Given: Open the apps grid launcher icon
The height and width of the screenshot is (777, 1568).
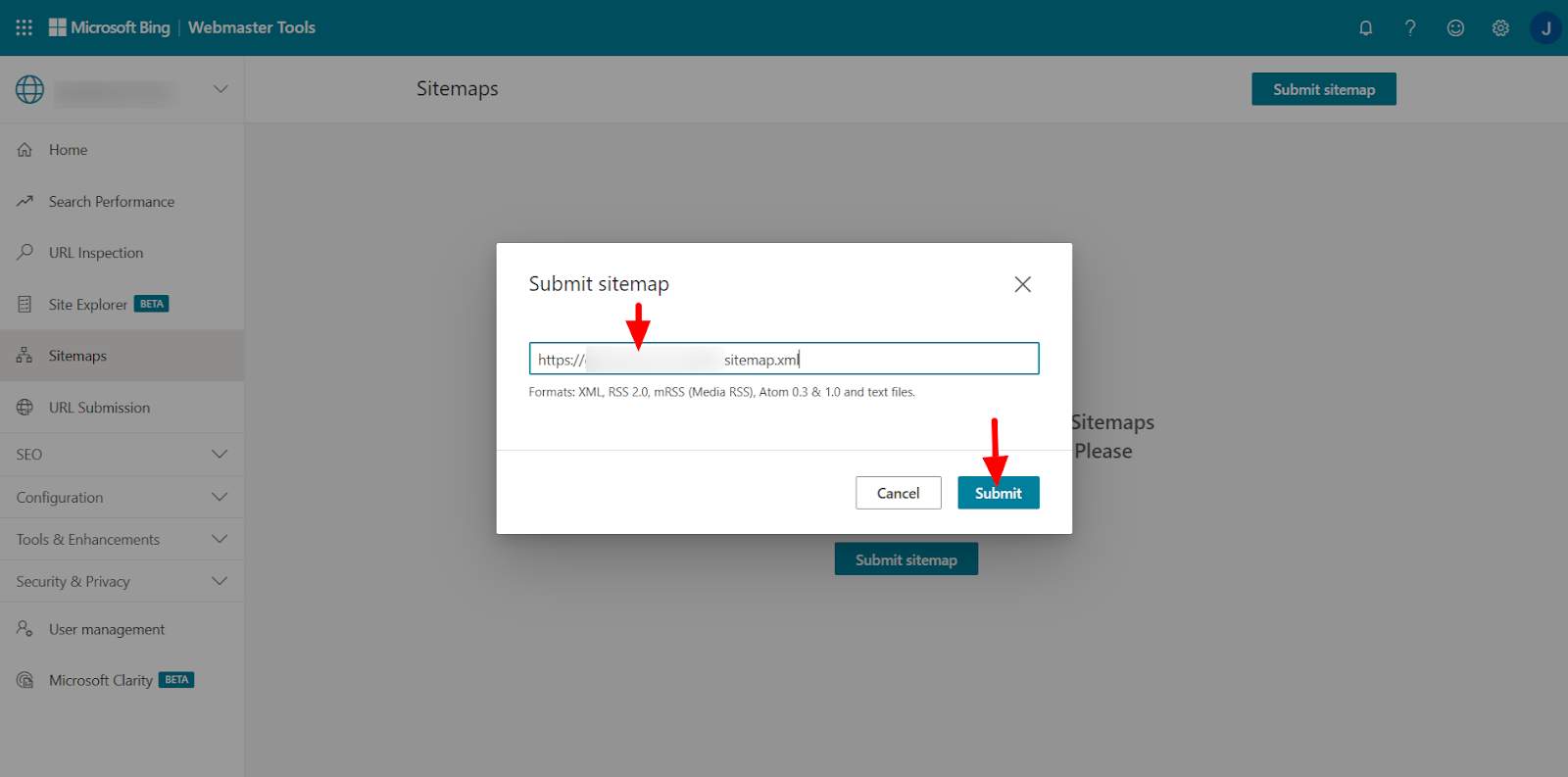Looking at the screenshot, I should [x=24, y=27].
